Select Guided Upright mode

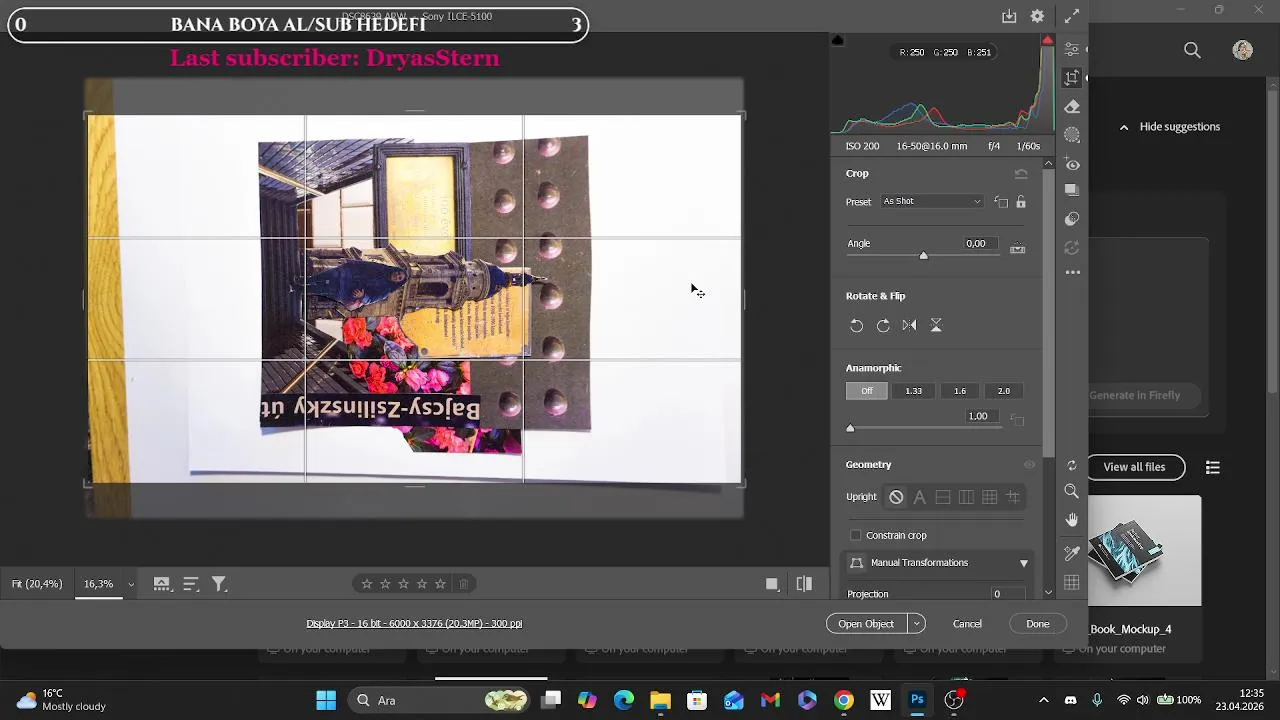tap(1013, 497)
